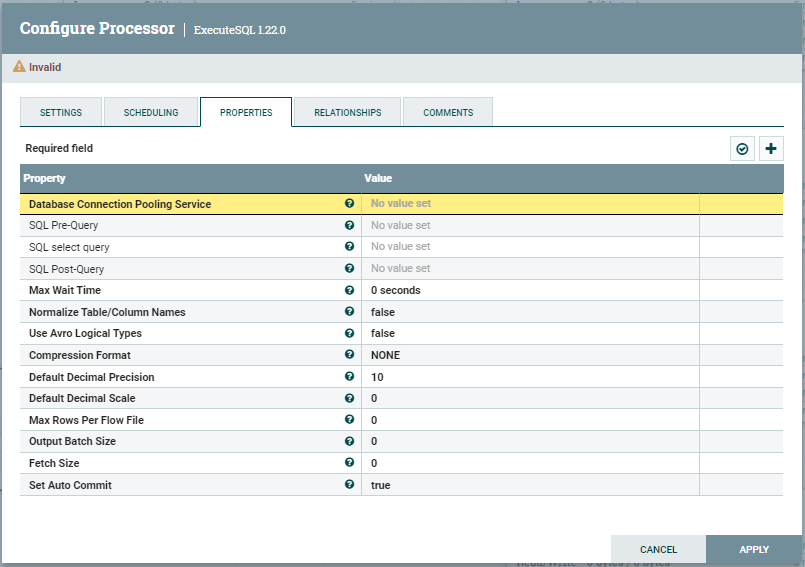Edit the SQL select query value
The height and width of the screenshot is (567, 805).
pyautogui.click(x=530, y=247)
